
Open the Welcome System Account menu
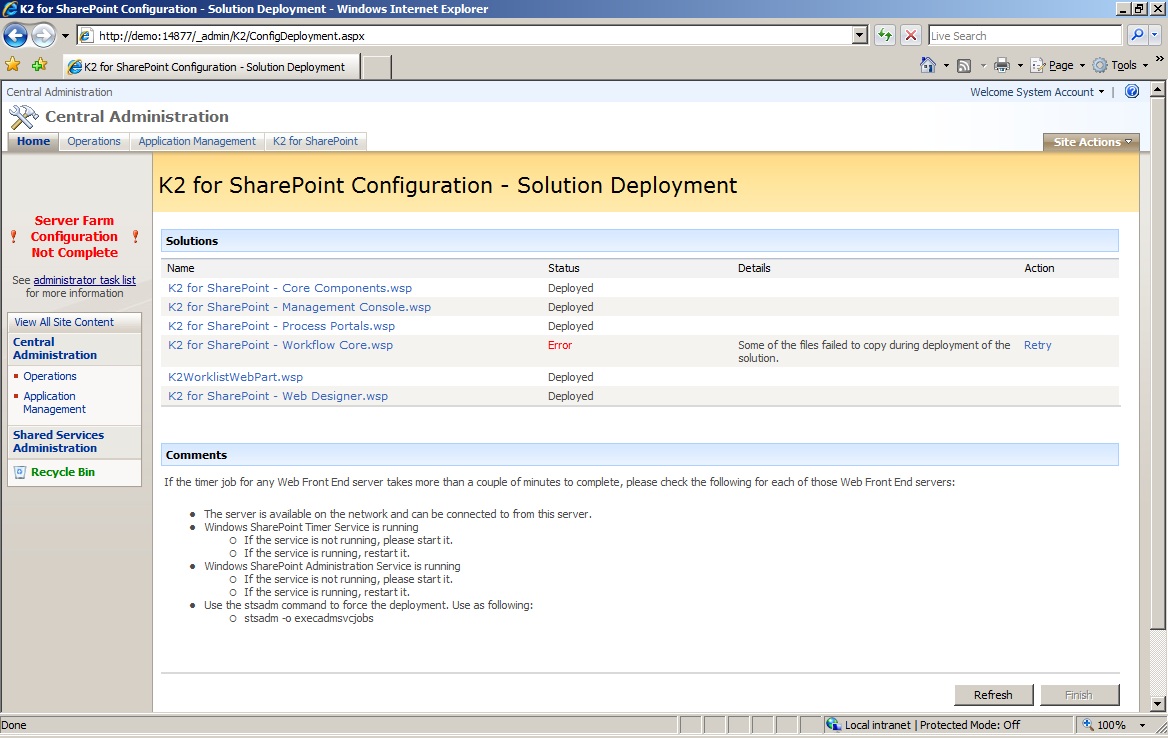pos(1037,92)
